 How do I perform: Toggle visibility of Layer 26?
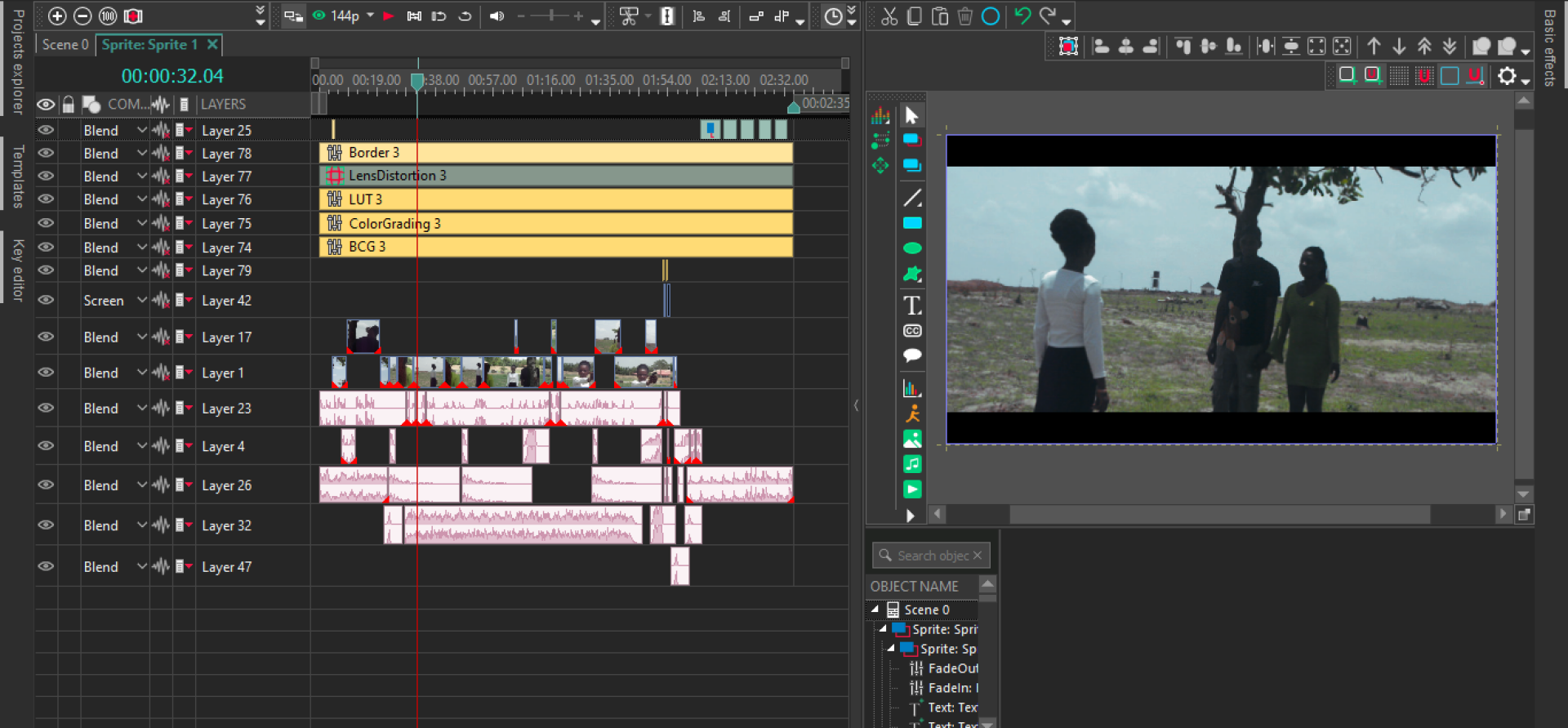46,485
